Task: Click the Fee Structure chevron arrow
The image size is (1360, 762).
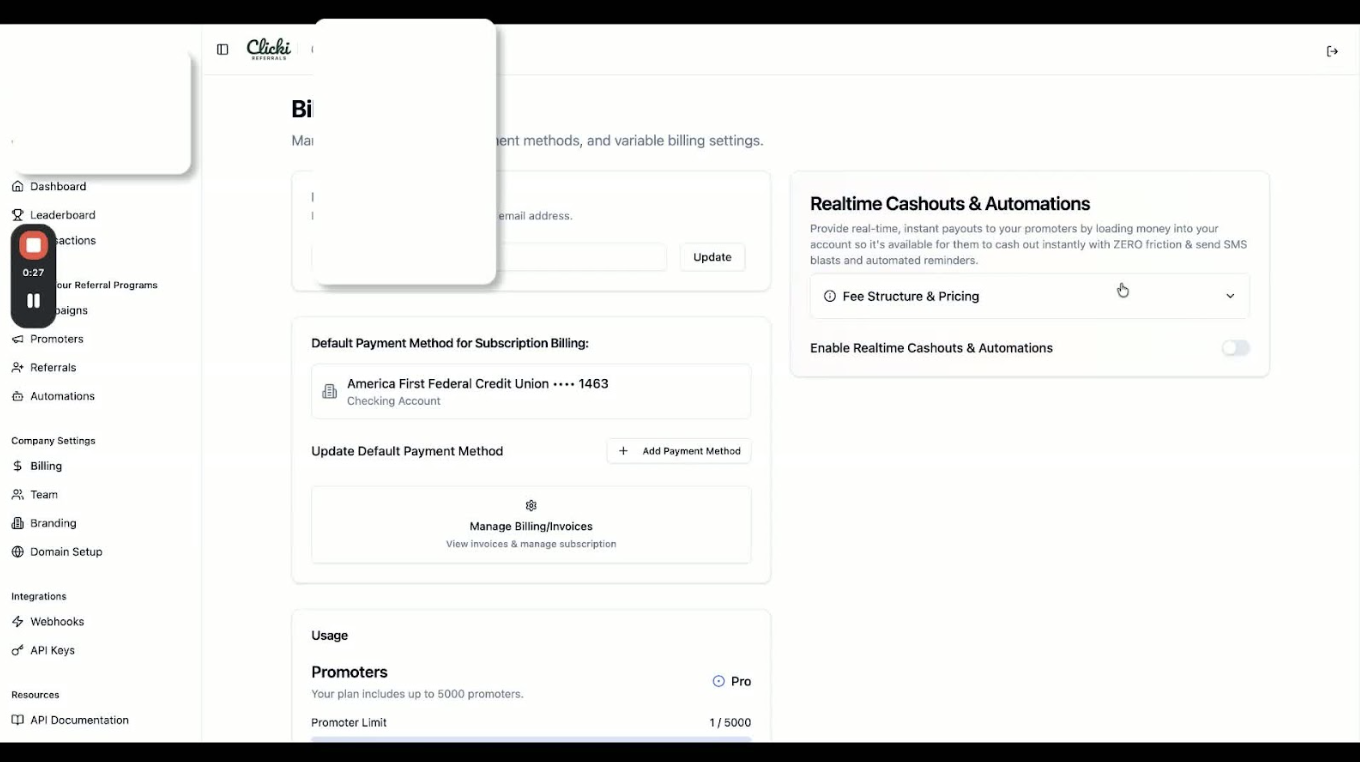Action: (1230, 297)
